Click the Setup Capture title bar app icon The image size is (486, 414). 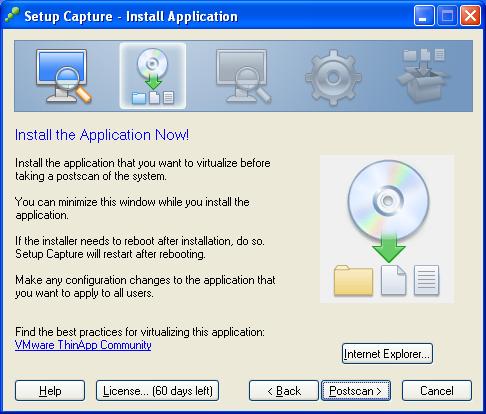coord(13,16)
